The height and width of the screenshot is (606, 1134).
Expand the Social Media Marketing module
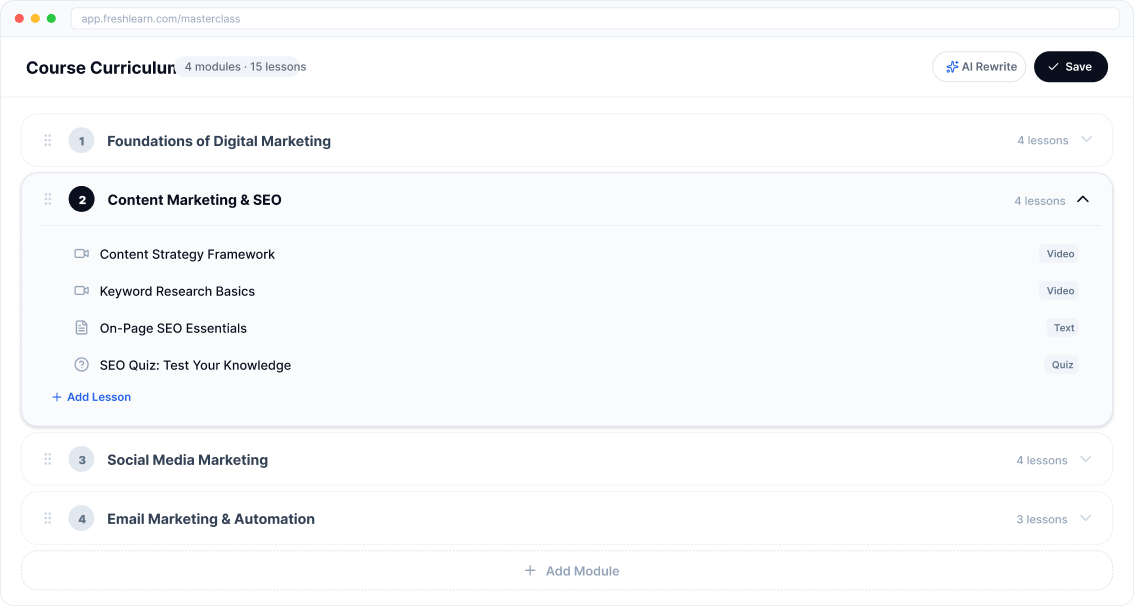(1086, 459)
